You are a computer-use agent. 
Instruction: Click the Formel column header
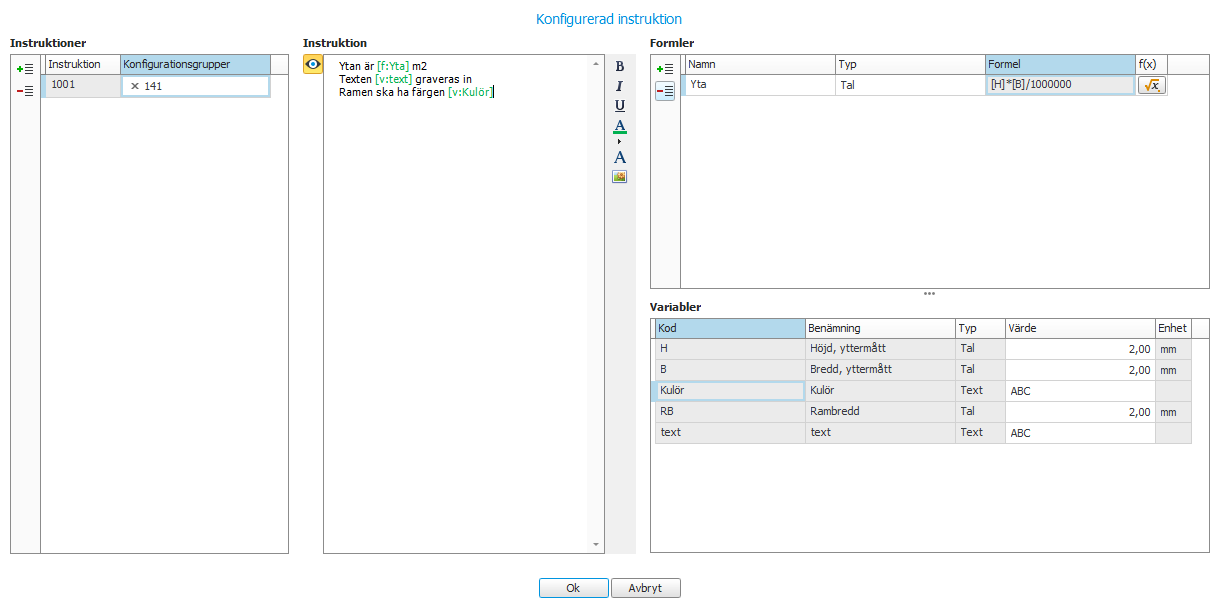click(1059, 64)
